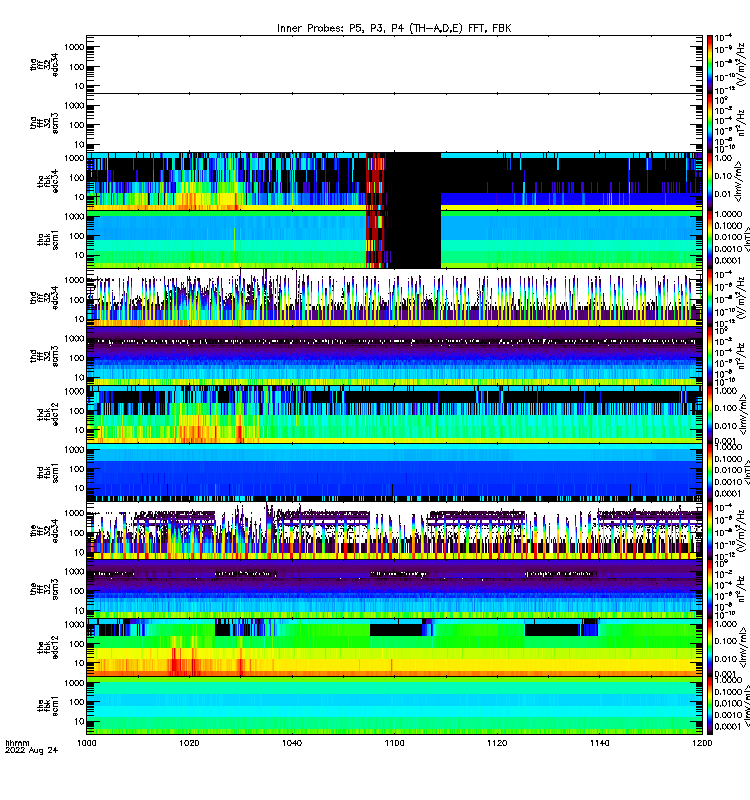
Task: Click the 1200 time axis tick label
Action: coord(702,743)
